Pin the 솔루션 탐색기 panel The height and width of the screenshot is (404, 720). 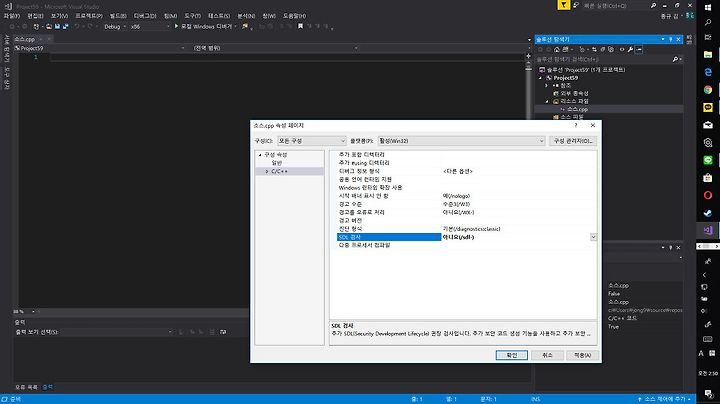[670, 39]
